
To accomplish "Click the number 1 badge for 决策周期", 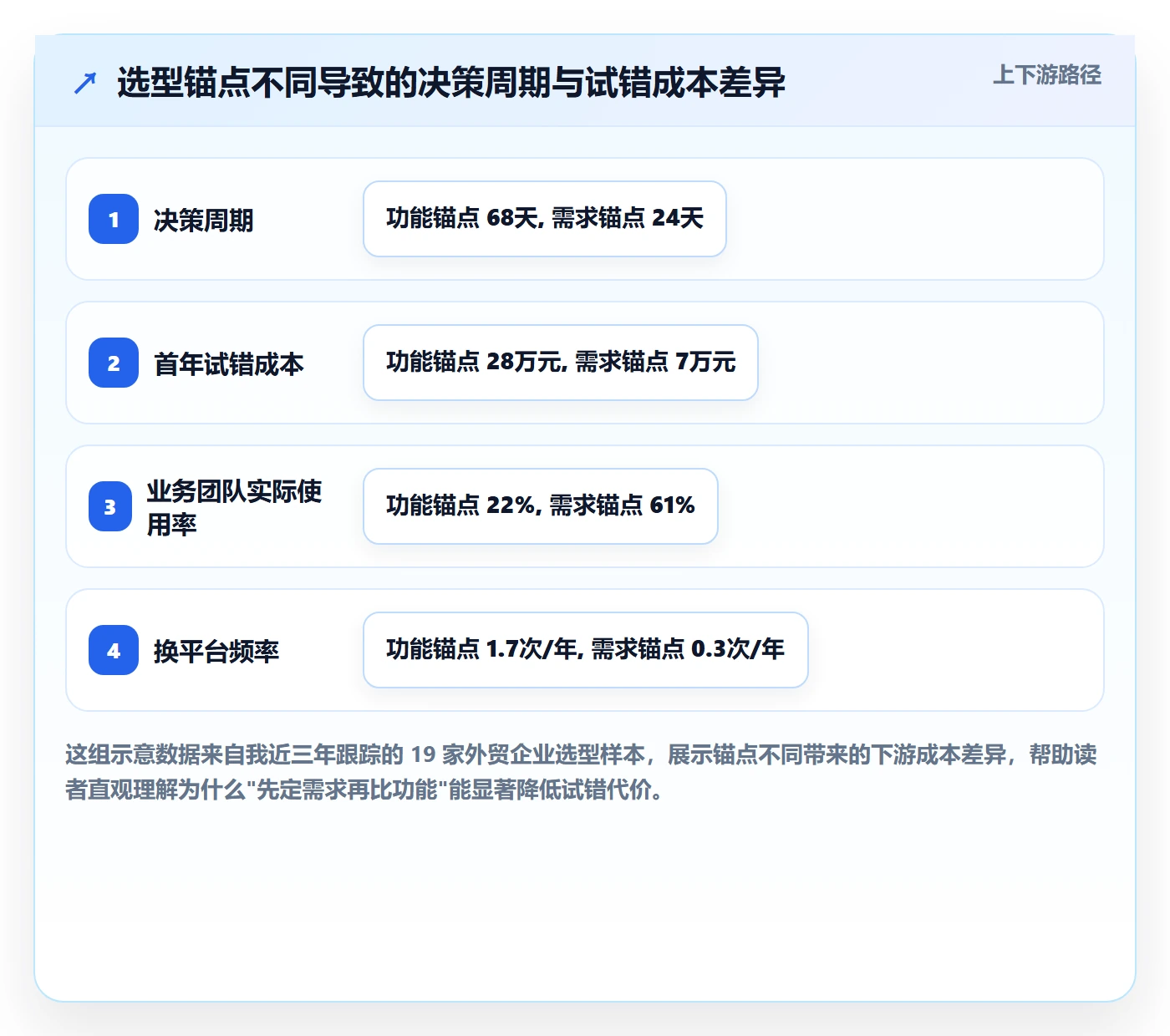I will coord(114,219).
